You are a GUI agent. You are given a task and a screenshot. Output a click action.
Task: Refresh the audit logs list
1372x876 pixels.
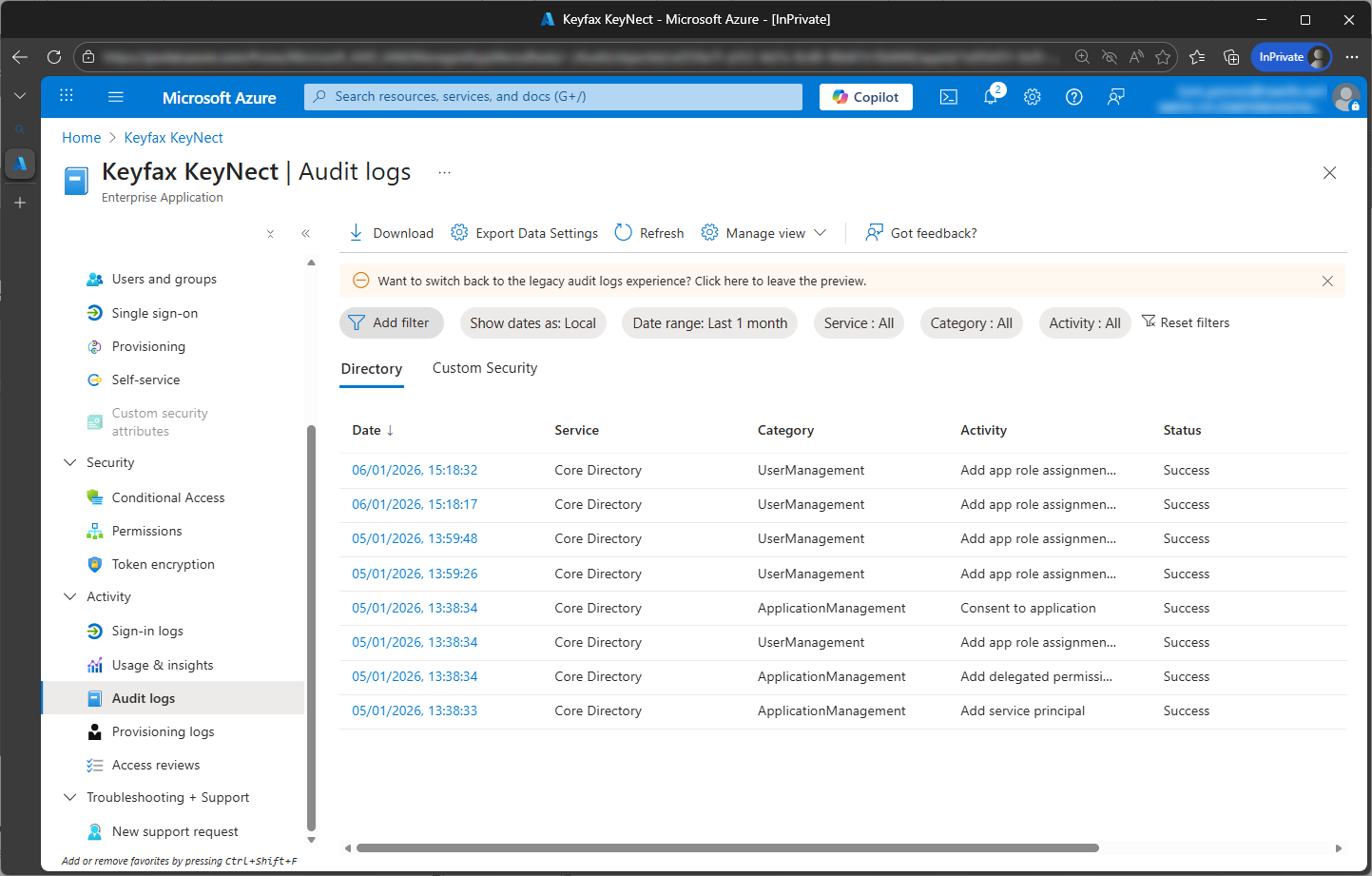pyautogui.click(x=649, y=233)
